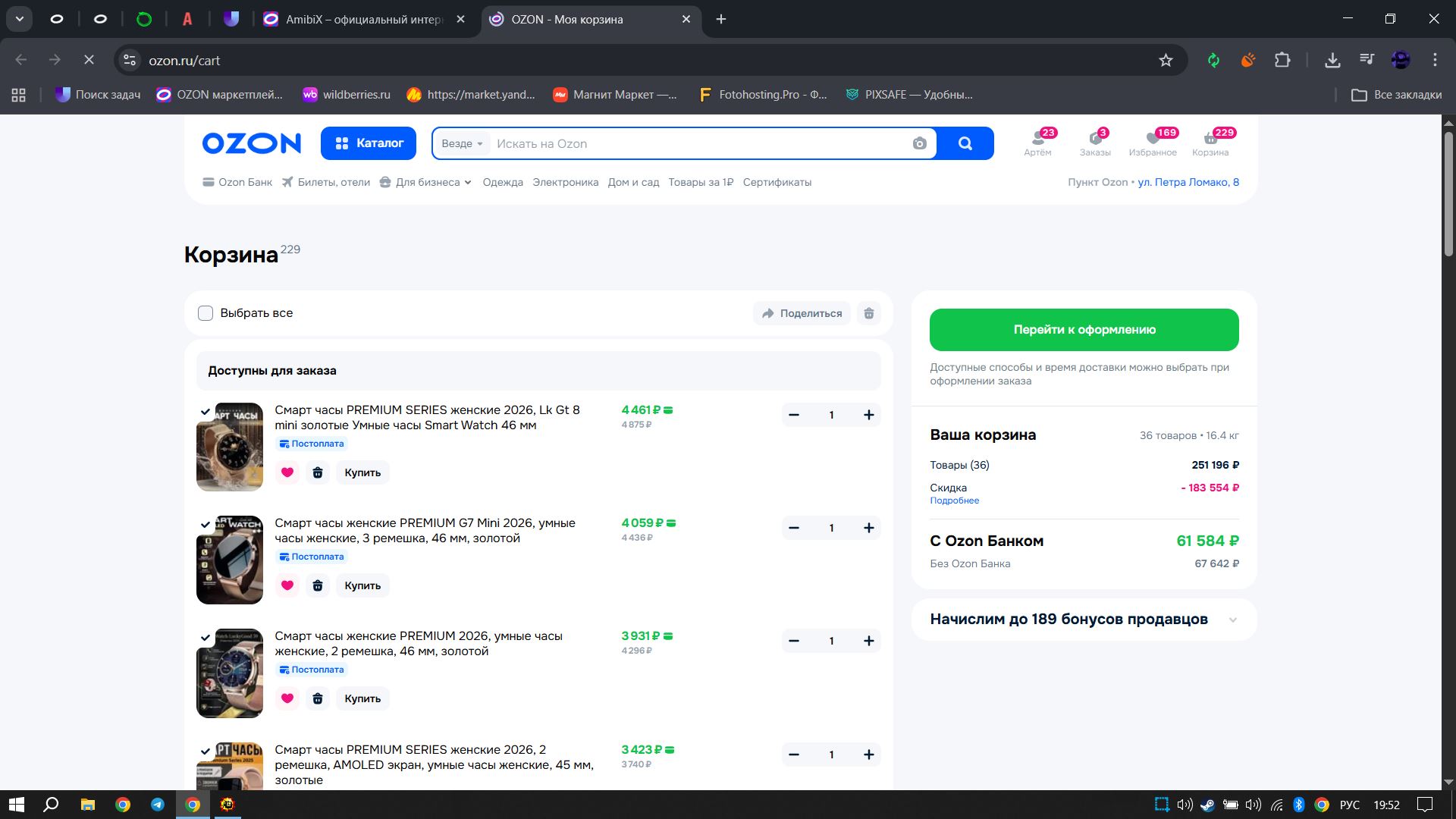1456x819 pixels.
Task: Click the blue magnifier search button
Action: point(965,144)
